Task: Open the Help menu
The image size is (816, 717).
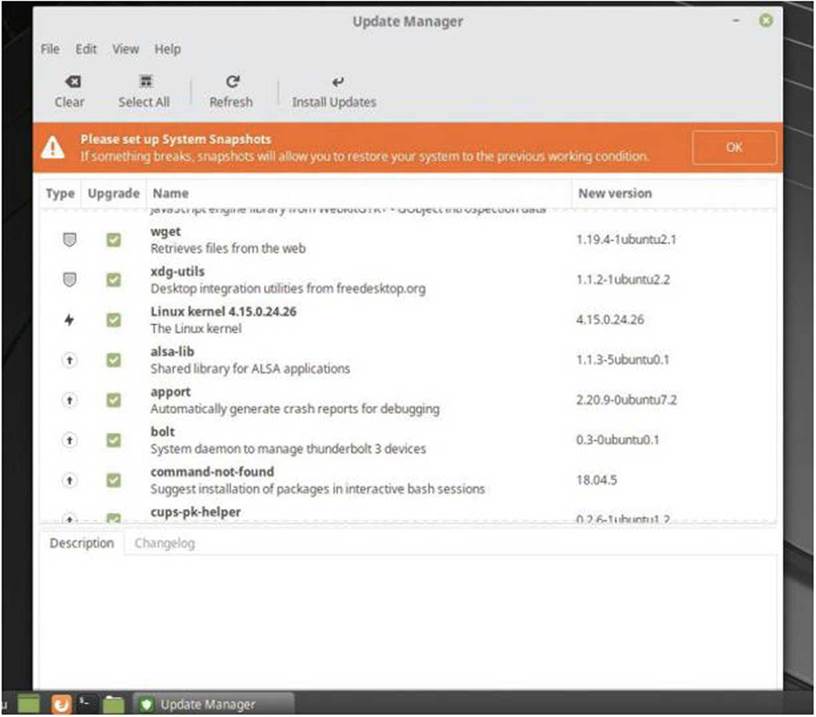Action: [x=168, y=49]
